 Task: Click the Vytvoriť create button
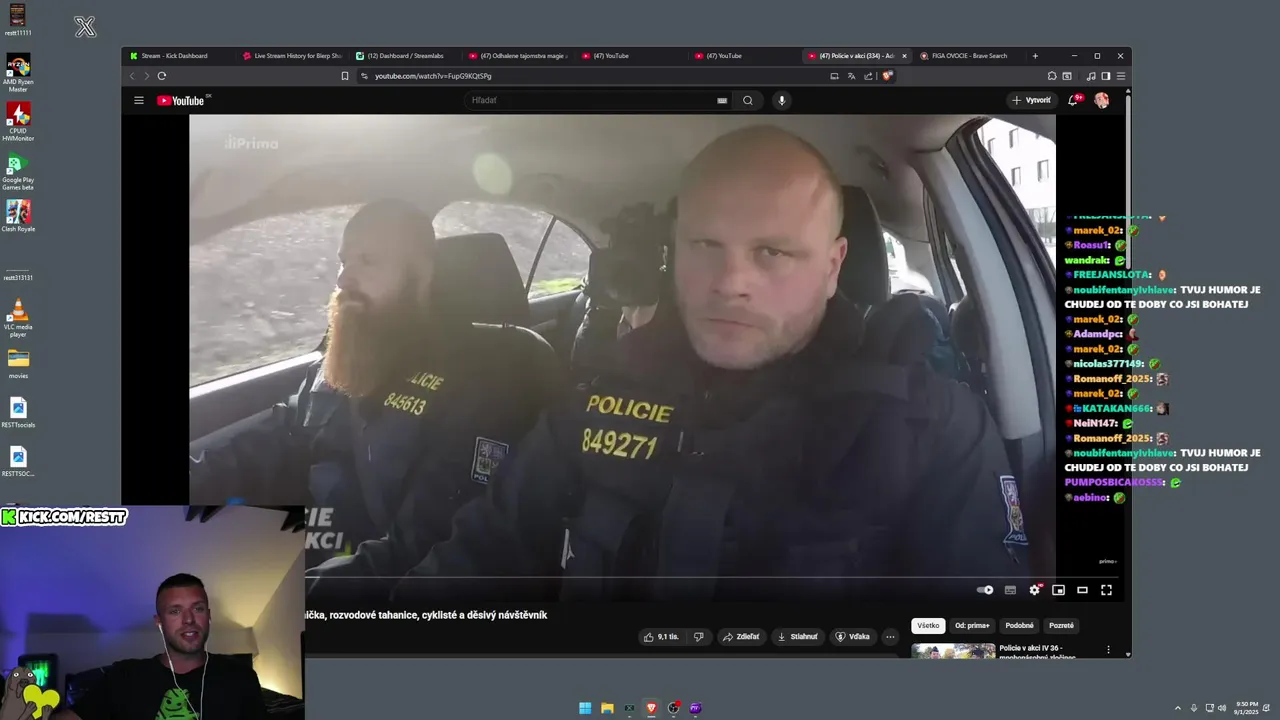(x=1031, y=100)
